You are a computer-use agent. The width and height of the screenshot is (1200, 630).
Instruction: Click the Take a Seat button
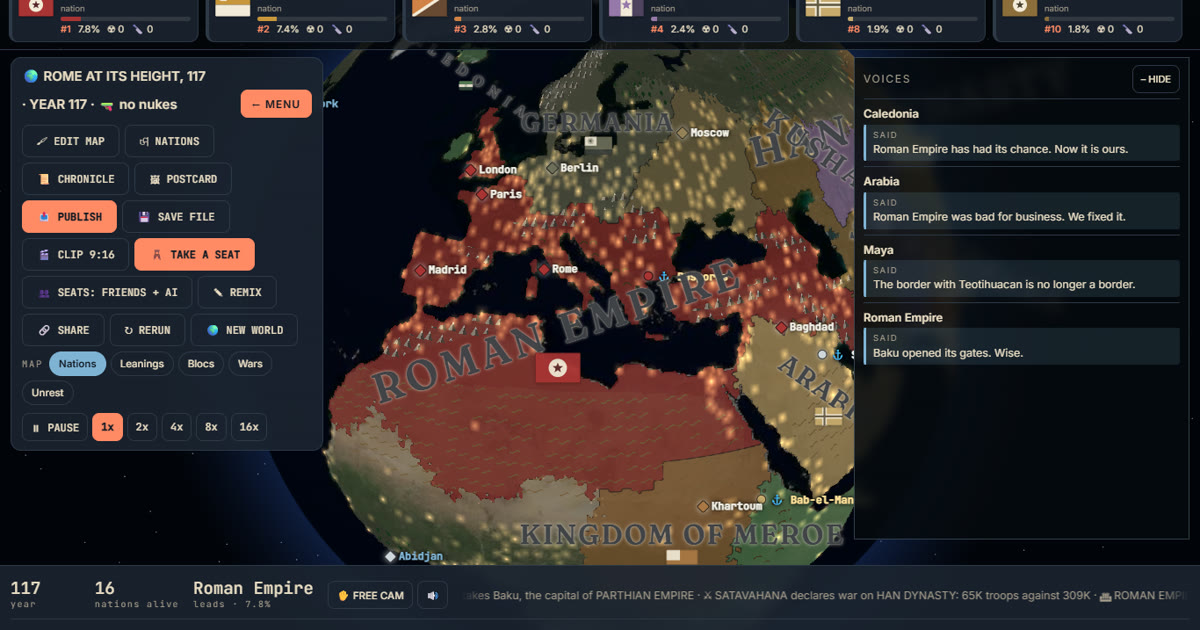point(195,255)
